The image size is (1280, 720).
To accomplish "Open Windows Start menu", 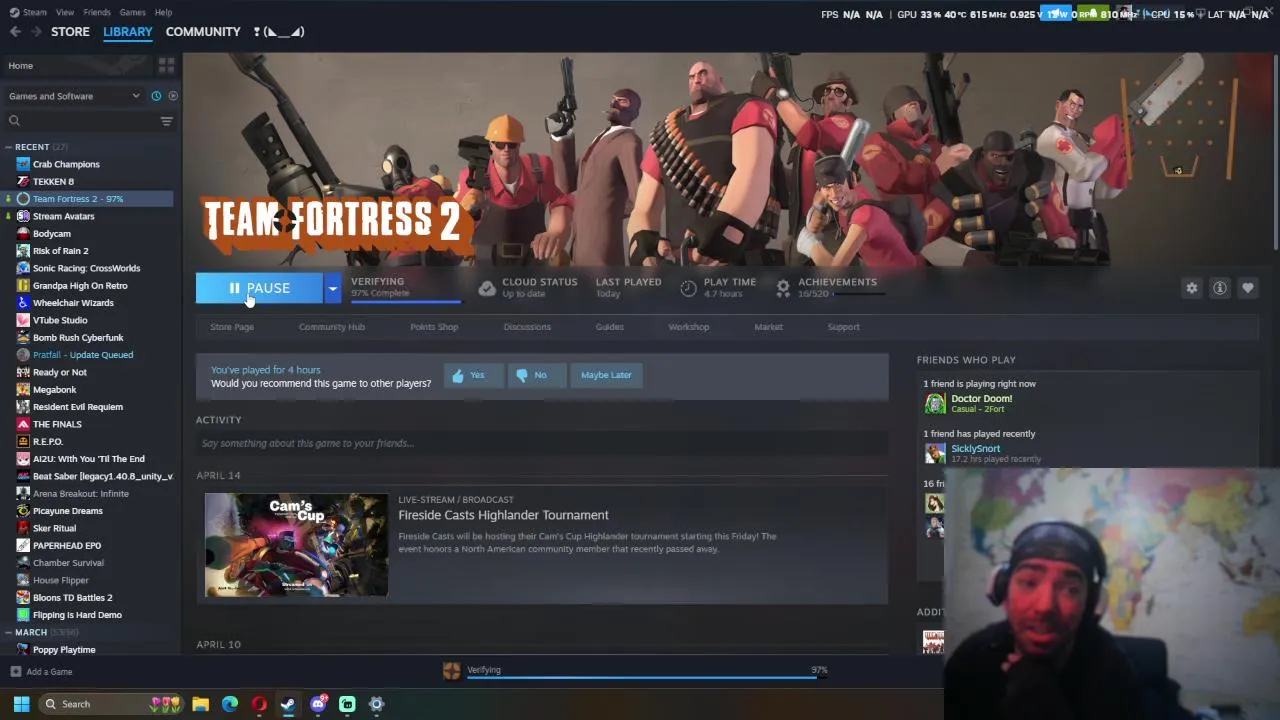I will point(21,704).
